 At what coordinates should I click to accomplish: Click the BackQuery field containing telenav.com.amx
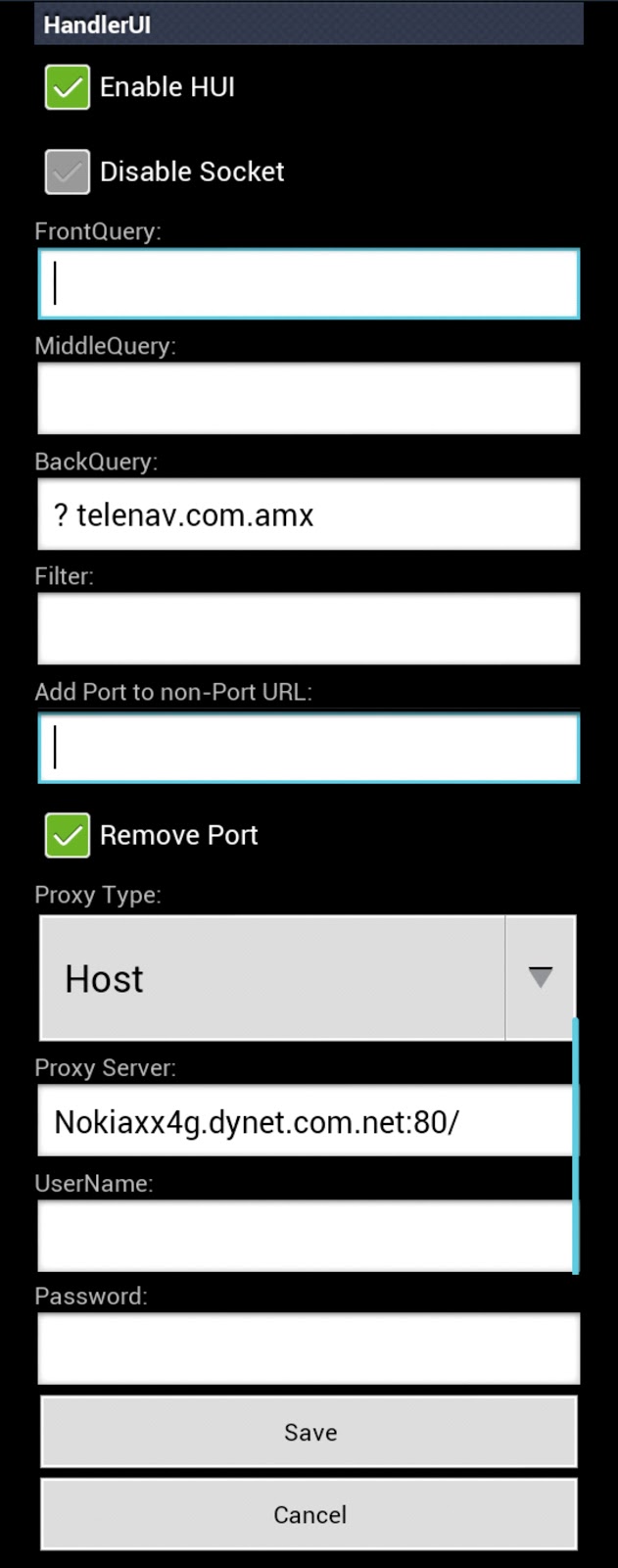309,514
